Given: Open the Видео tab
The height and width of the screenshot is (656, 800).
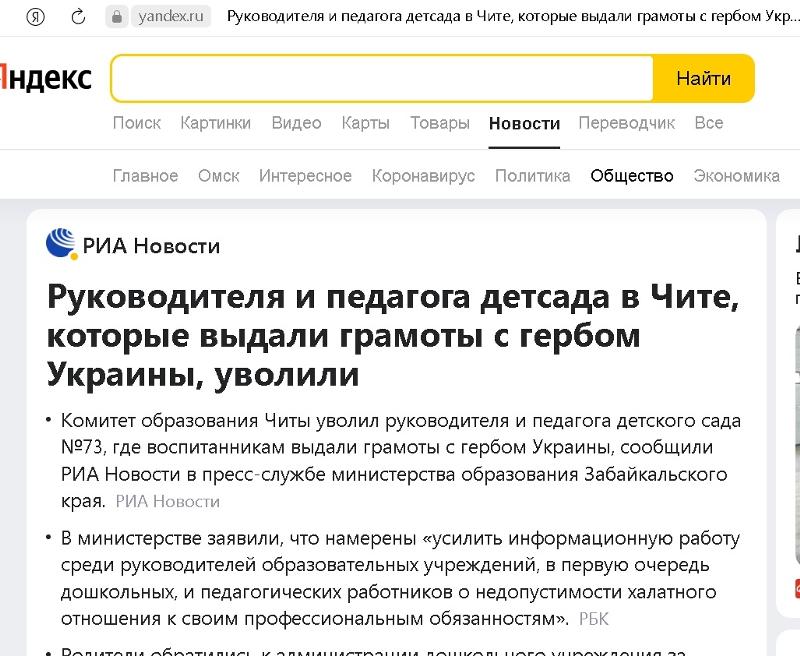Looking at the screenshot, I should pos(296,123).
